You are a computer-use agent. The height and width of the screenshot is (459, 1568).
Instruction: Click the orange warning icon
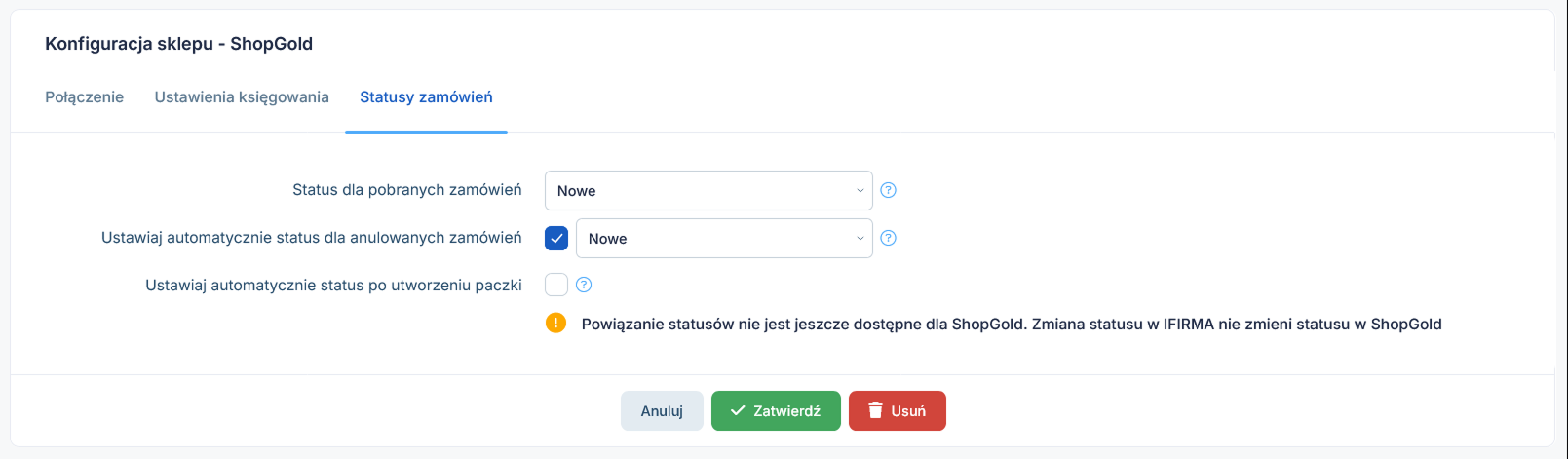[555, 323]
